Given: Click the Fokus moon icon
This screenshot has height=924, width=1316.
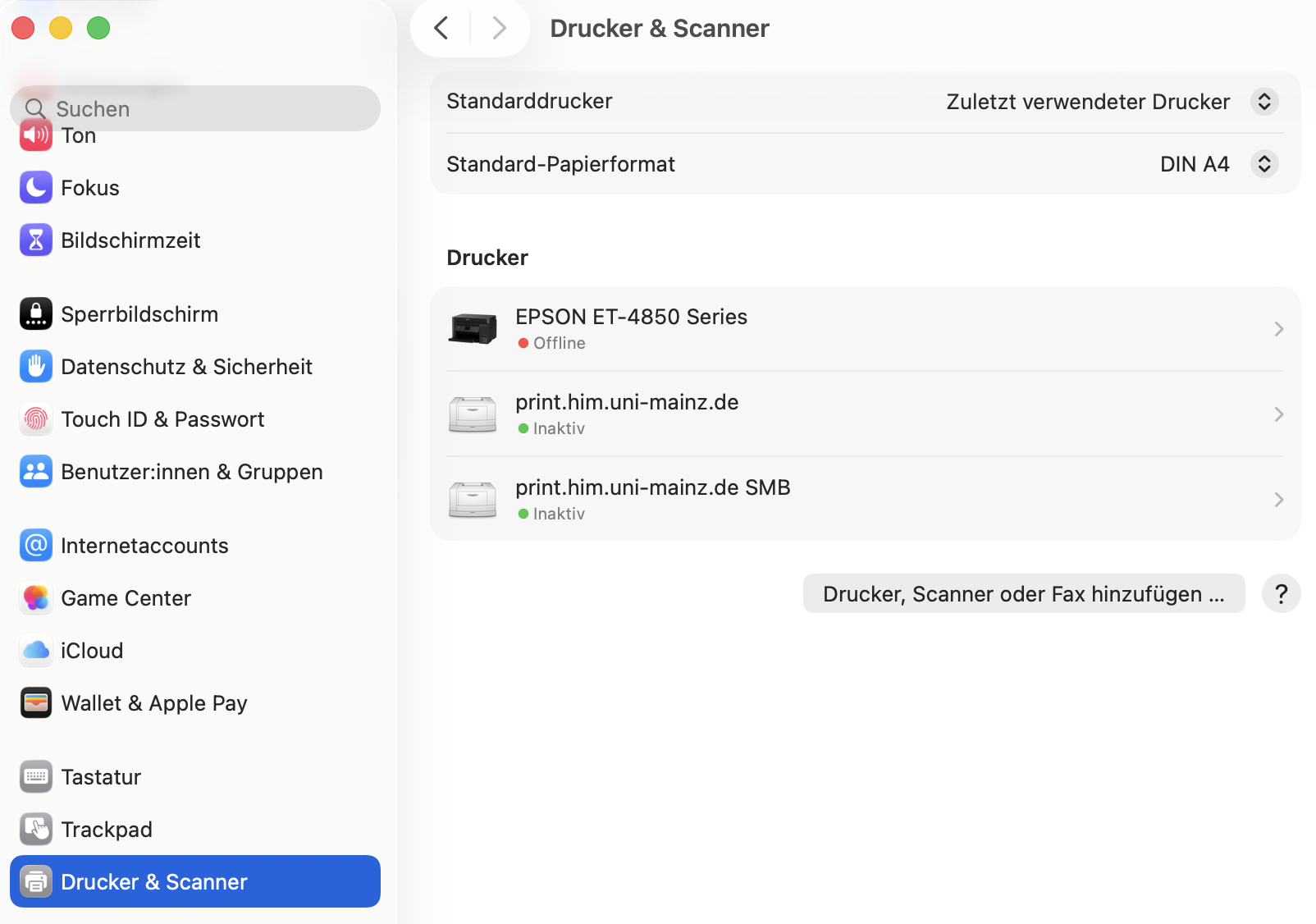Looking at the screenshot, I should pos(36,188).
